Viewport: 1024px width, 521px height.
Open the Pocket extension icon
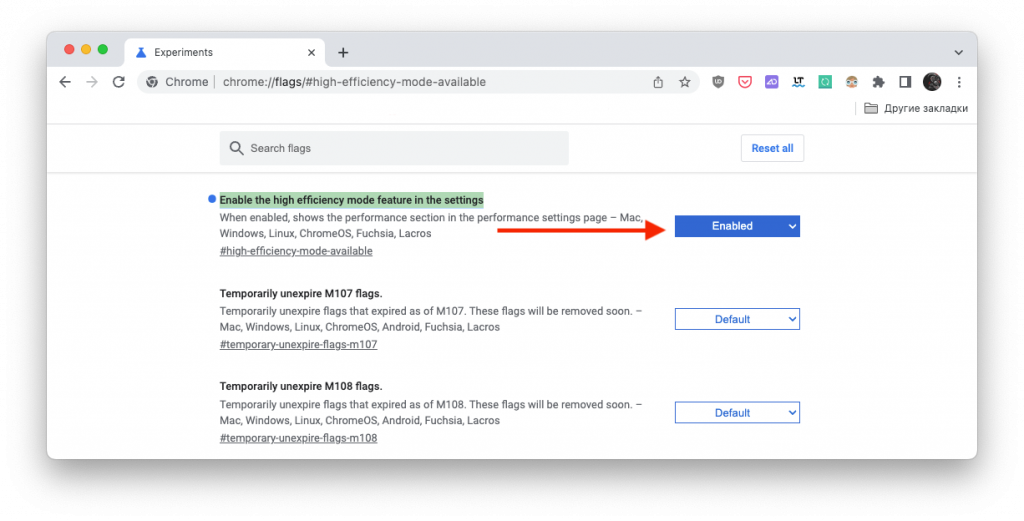click(x=744, y=82)
